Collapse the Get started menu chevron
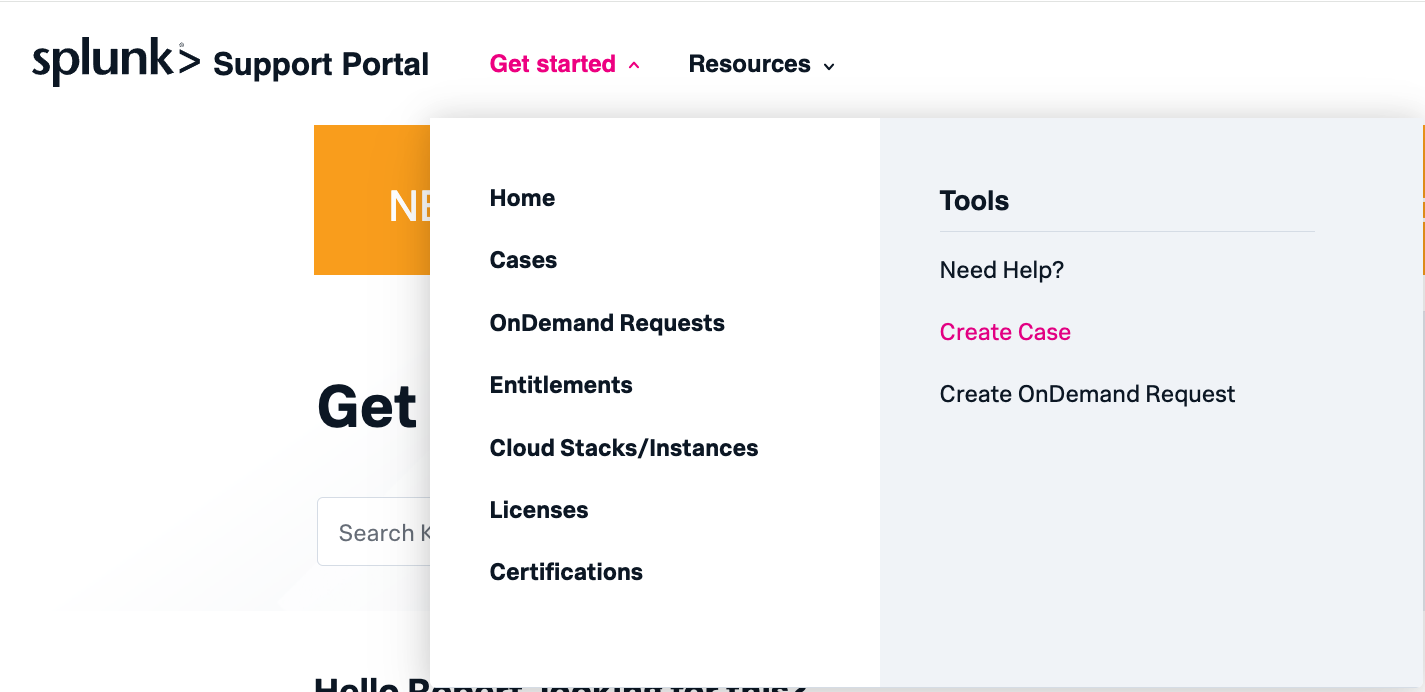Image resolution: width=1425 pixels, height=692 pixels. click(x=633, y=64)
